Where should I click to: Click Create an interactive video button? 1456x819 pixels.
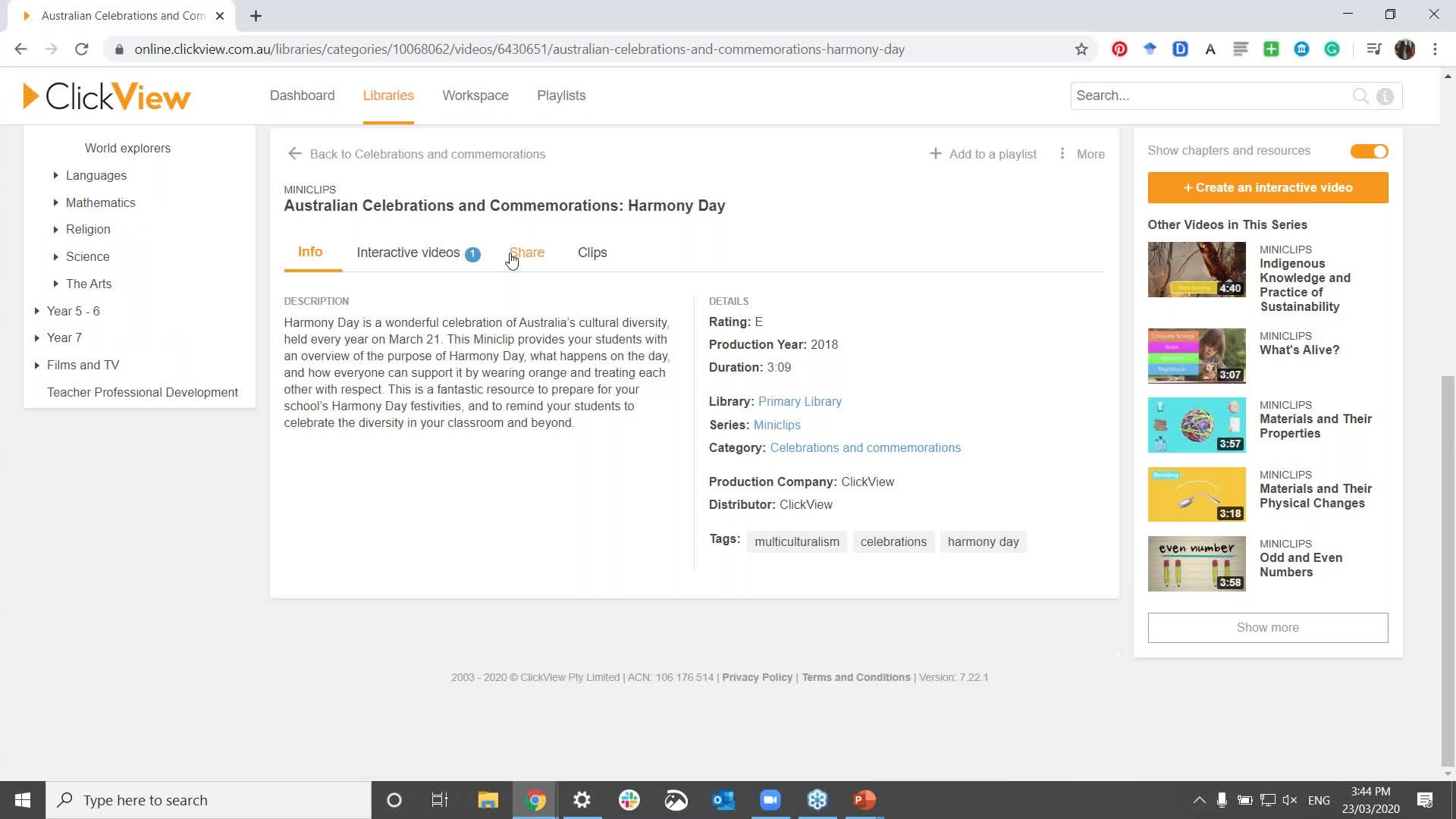tap(1268, 188)
